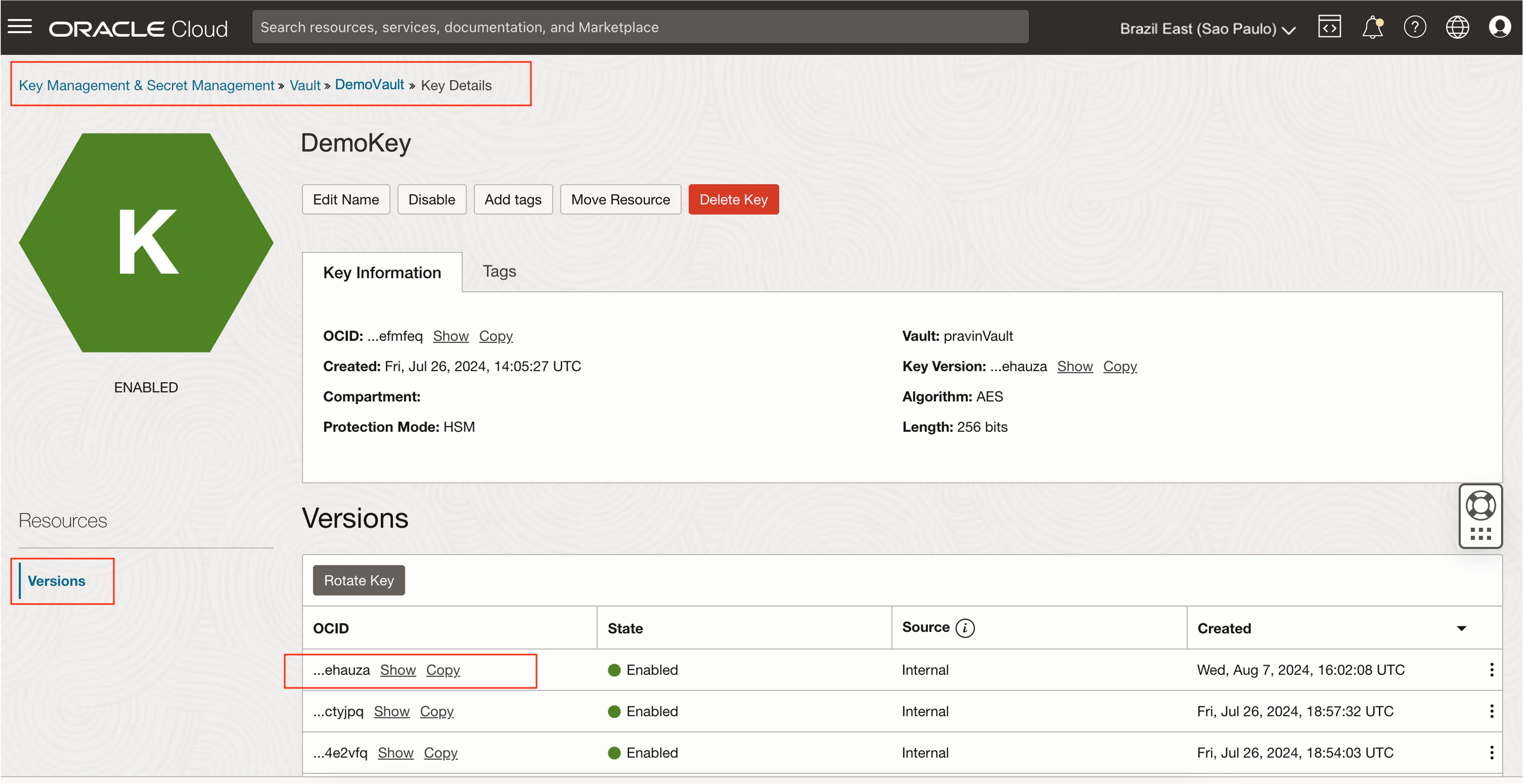
Task: Click the top search resources field
Action: (640, 27)
